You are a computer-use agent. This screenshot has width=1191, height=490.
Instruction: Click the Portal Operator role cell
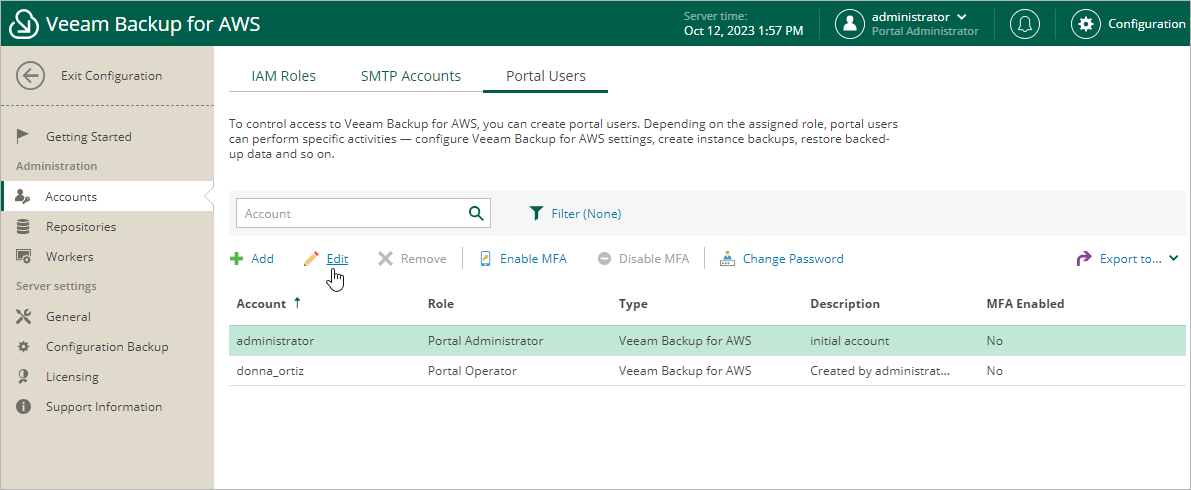coord(472,371)
